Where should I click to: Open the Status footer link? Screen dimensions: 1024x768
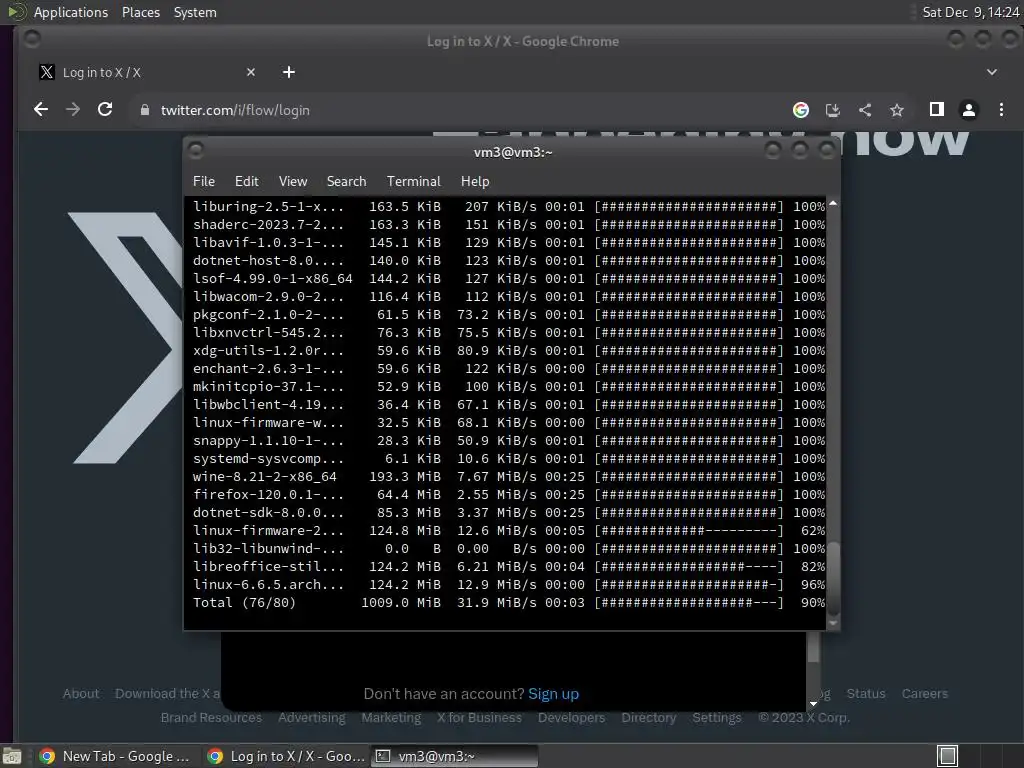click(x=866, y=694)
